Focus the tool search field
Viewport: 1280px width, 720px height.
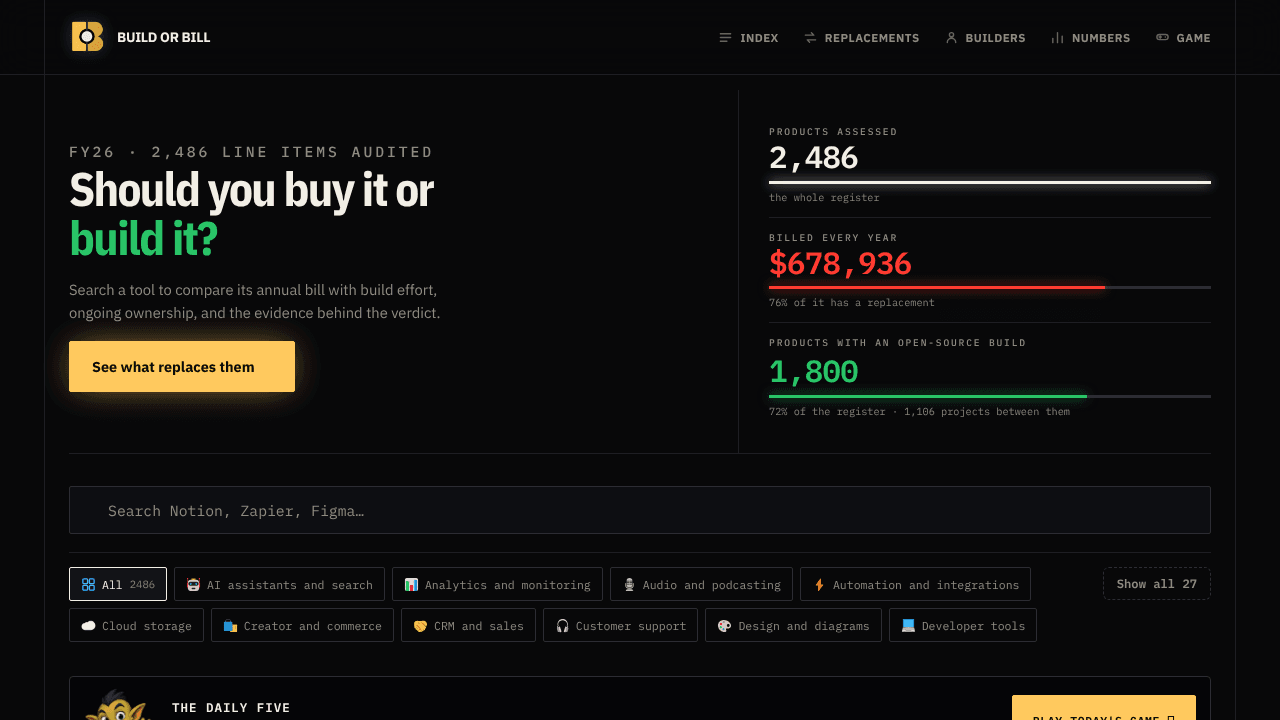(640, 510)
